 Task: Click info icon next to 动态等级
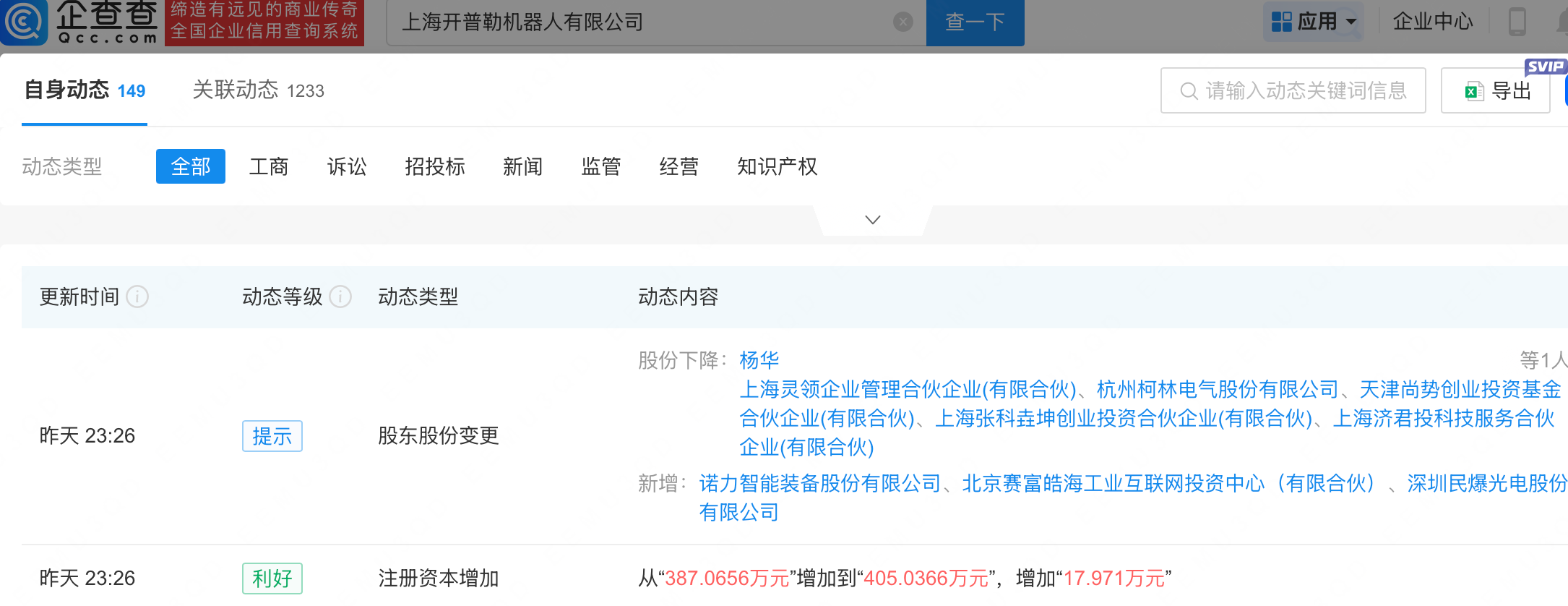[x=340, y=296]
